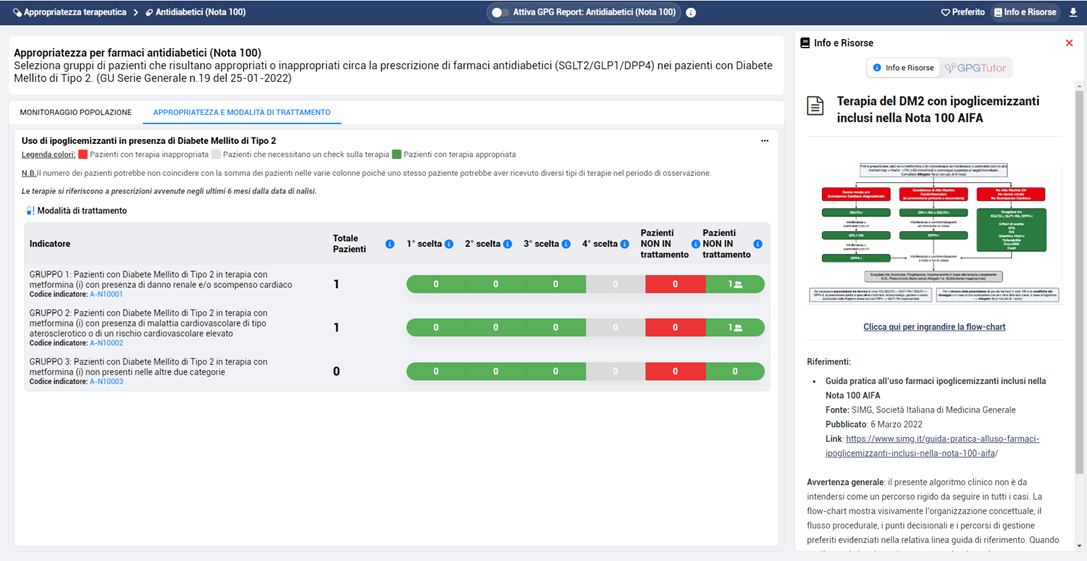The width and height of the screenshot is (1087, 561).
Task: Click info icon next to 1° scelta
Action: coord(449,244)
